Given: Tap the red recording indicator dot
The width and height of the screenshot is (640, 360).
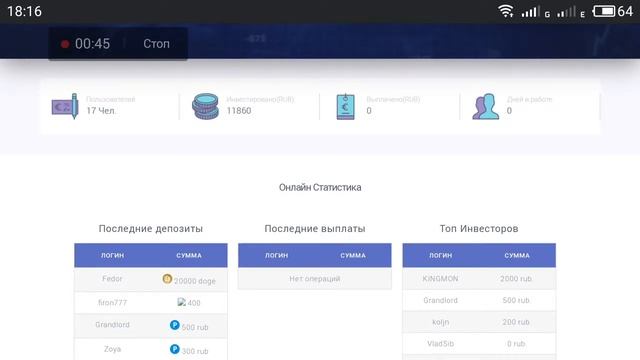Looking at the screenshot, I should click(64, 44).
